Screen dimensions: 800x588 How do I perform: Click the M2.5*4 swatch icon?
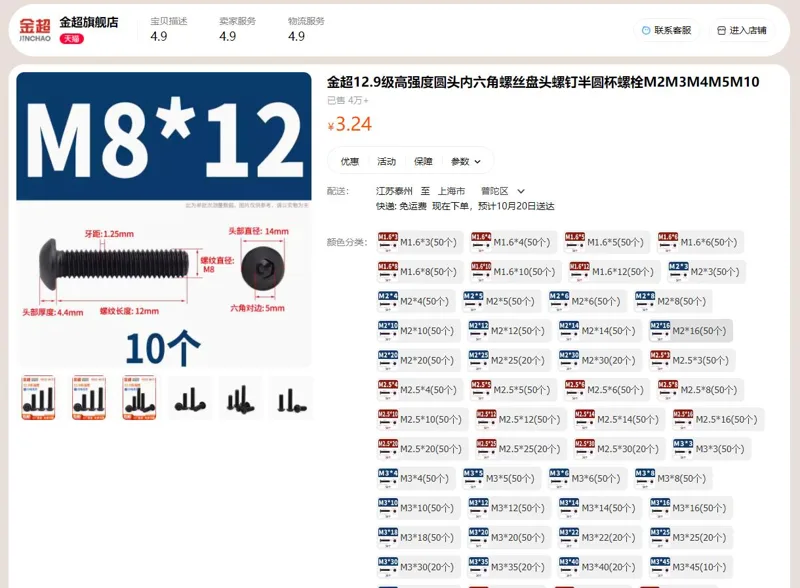point(388,390)
